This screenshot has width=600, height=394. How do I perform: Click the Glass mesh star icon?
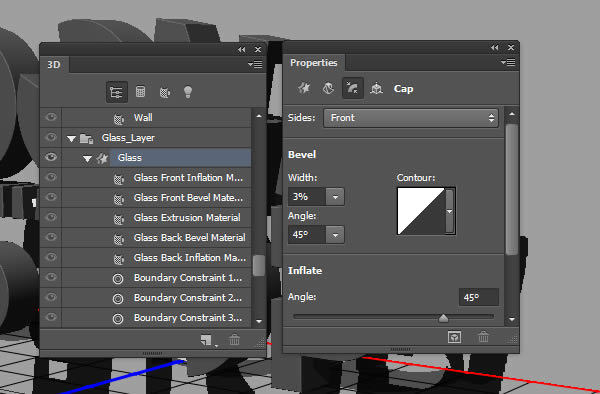[x=102, y=158]
